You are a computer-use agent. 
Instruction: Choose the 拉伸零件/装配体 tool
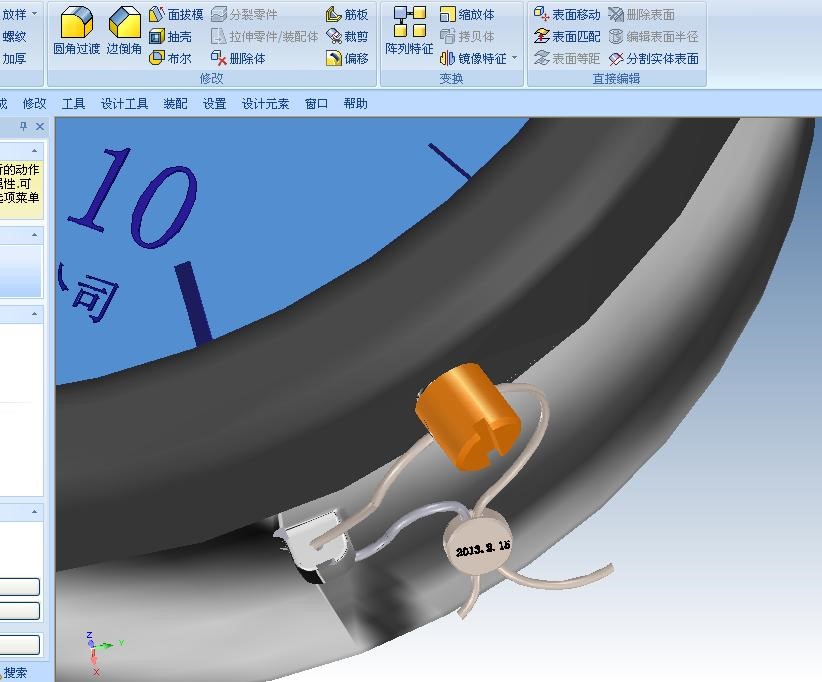coord(264,37)
